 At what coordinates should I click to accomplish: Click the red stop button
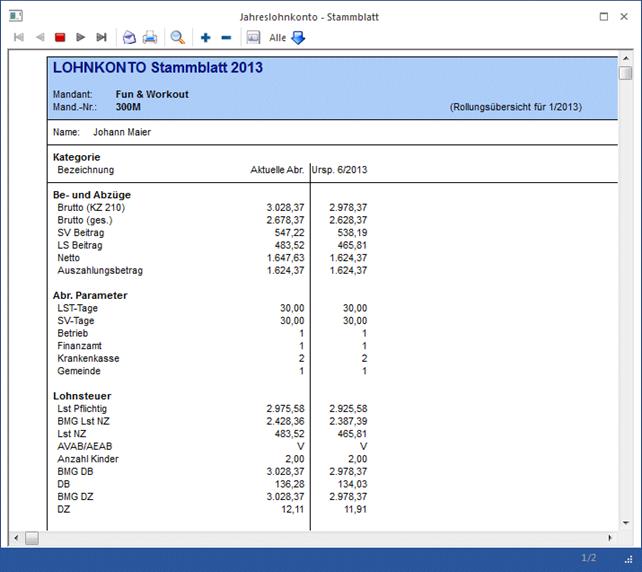pyautogui.click(x=60, y=38)
